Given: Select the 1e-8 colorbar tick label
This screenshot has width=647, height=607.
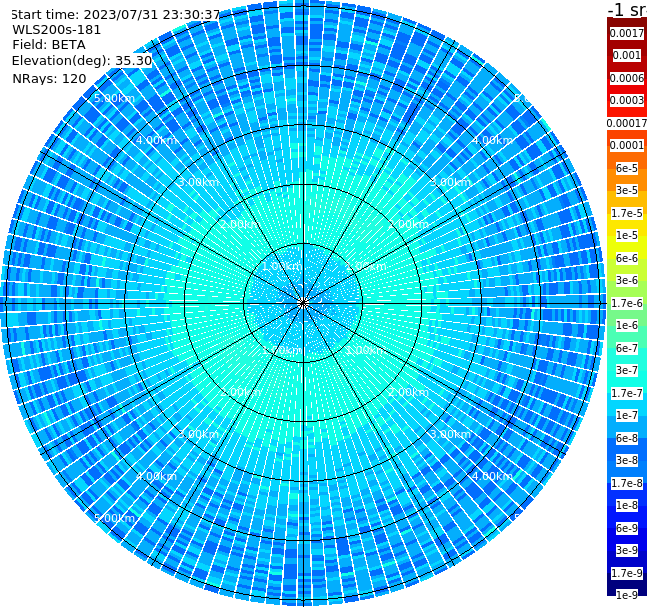Looking at the screenshot, I should tap(627, 505).
